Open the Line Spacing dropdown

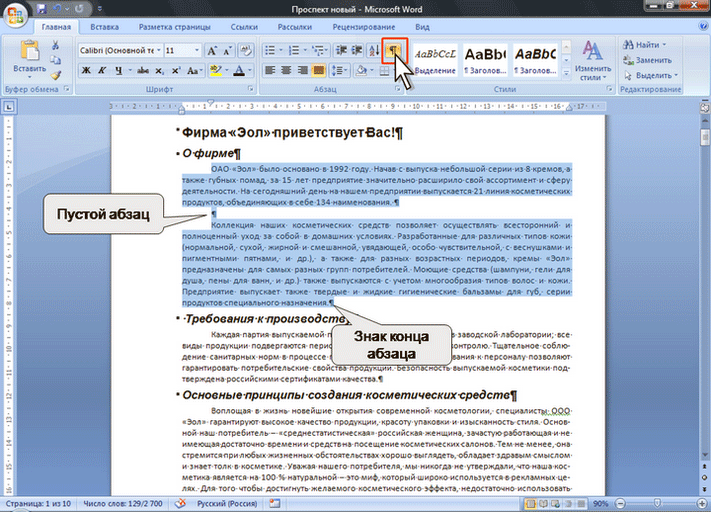[339, 70]
